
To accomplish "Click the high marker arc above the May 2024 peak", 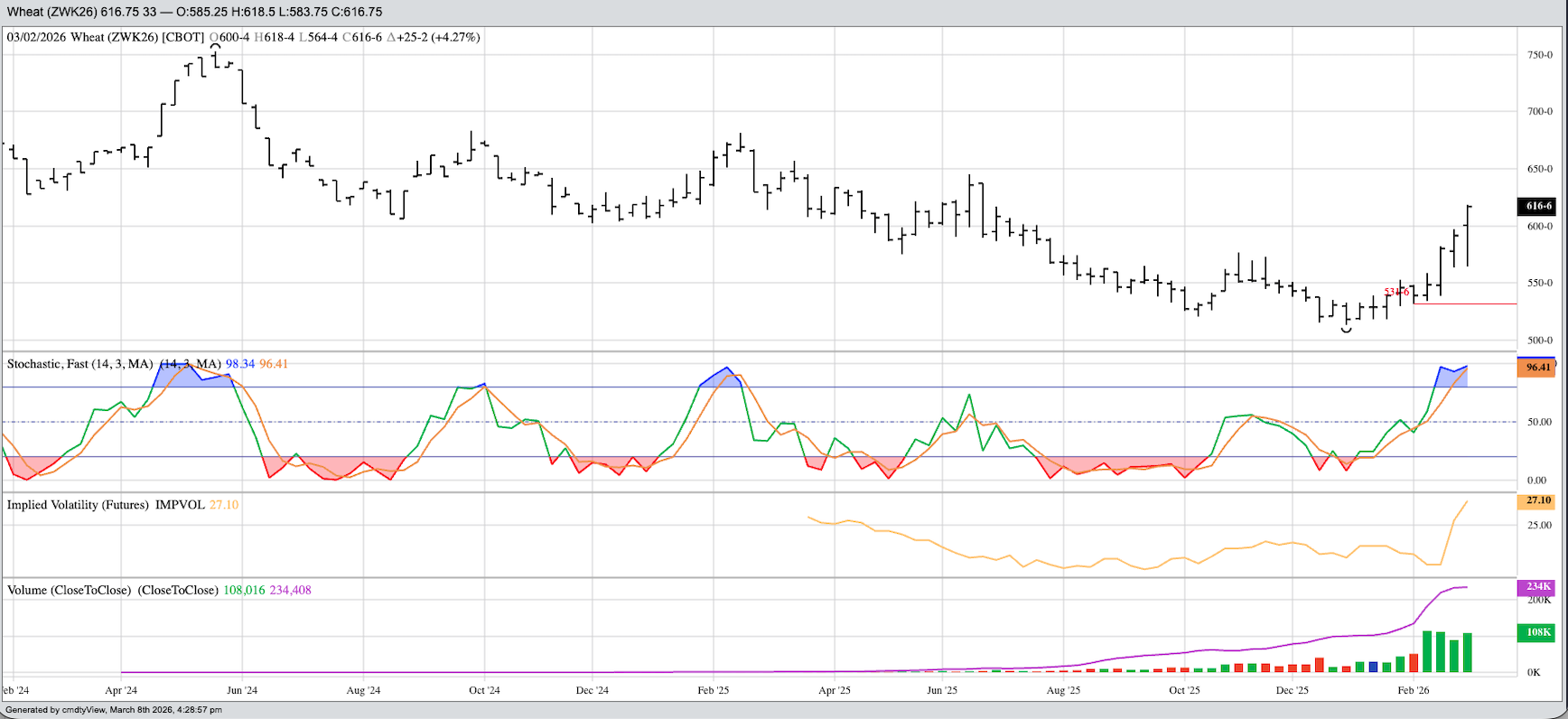I will (x=216, y=46).
